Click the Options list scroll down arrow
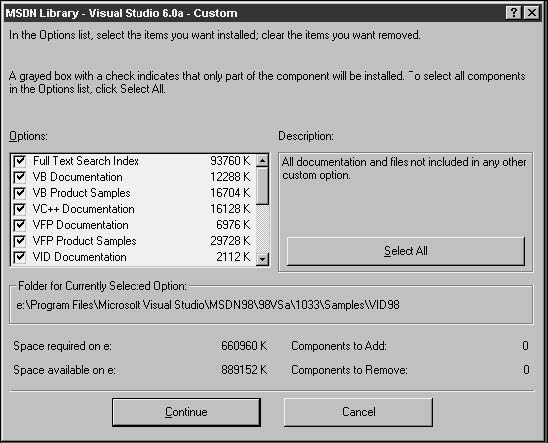Screen dimensions: 548x443 point(262,259)
